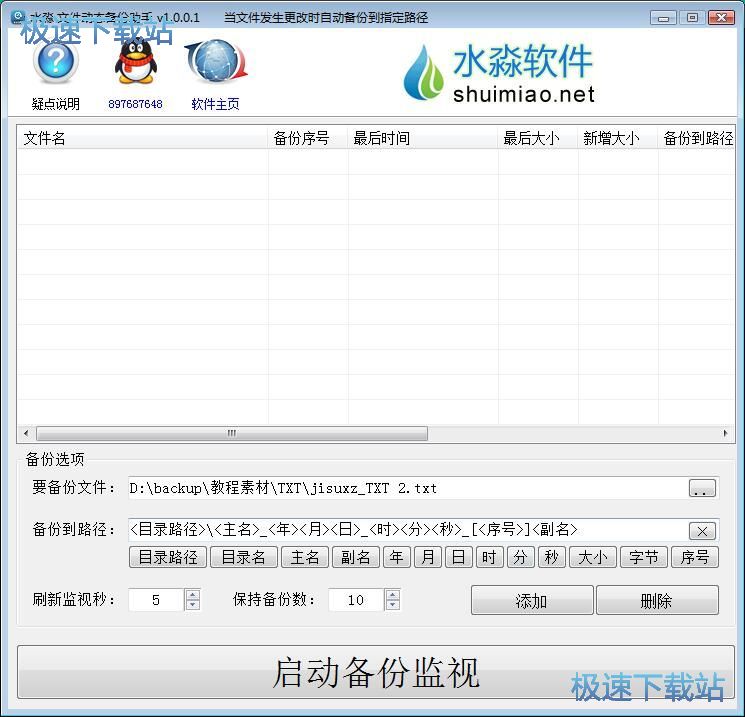Image resolution: width=745 pixels, height=717 pixels.
Task: Sort by the 备份到路径 column header
Action: (697, 138)
